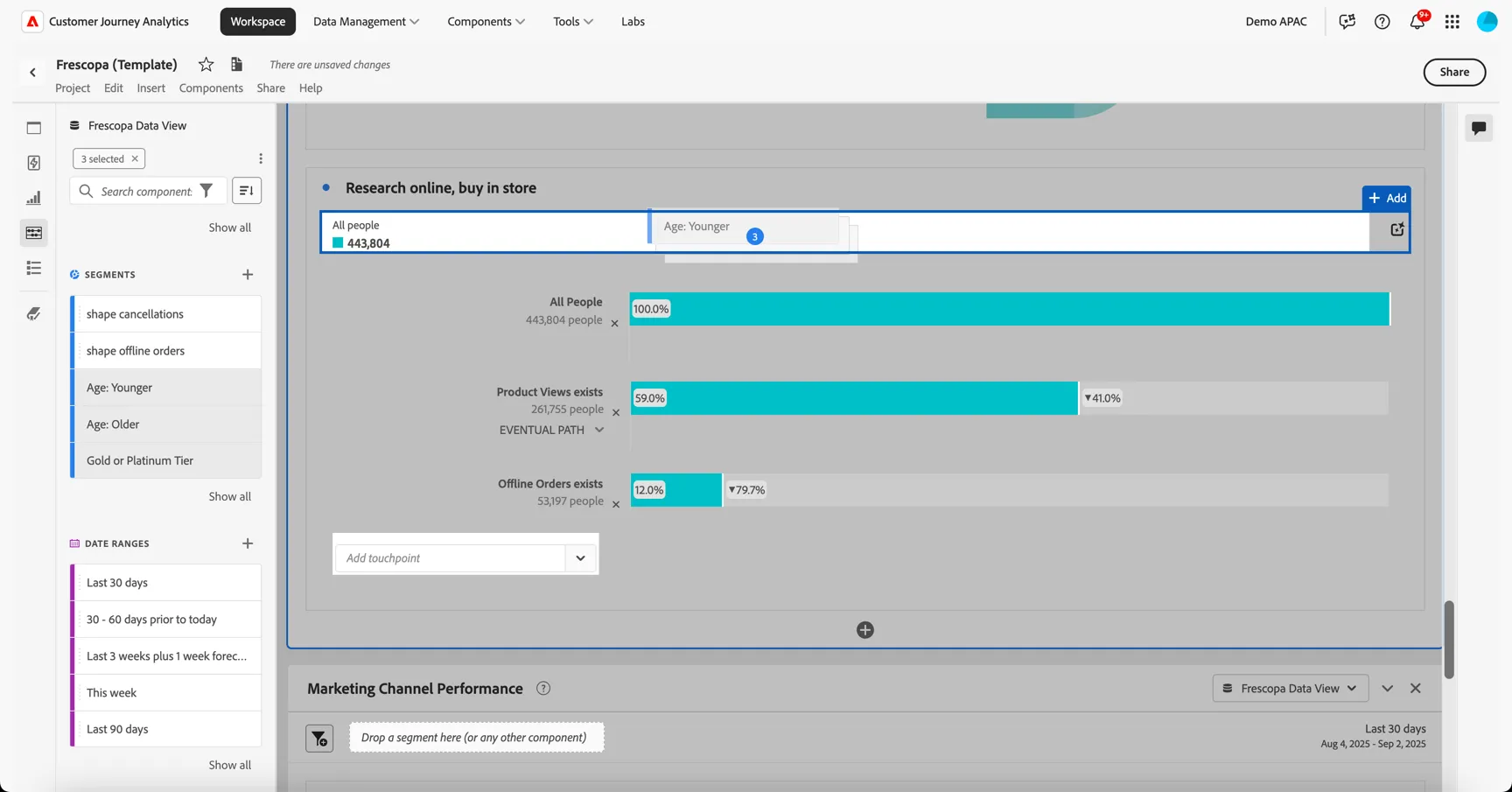The image size is (1512, 792).
Task: Open the comments panel icon
Action: coord(1479,128)
